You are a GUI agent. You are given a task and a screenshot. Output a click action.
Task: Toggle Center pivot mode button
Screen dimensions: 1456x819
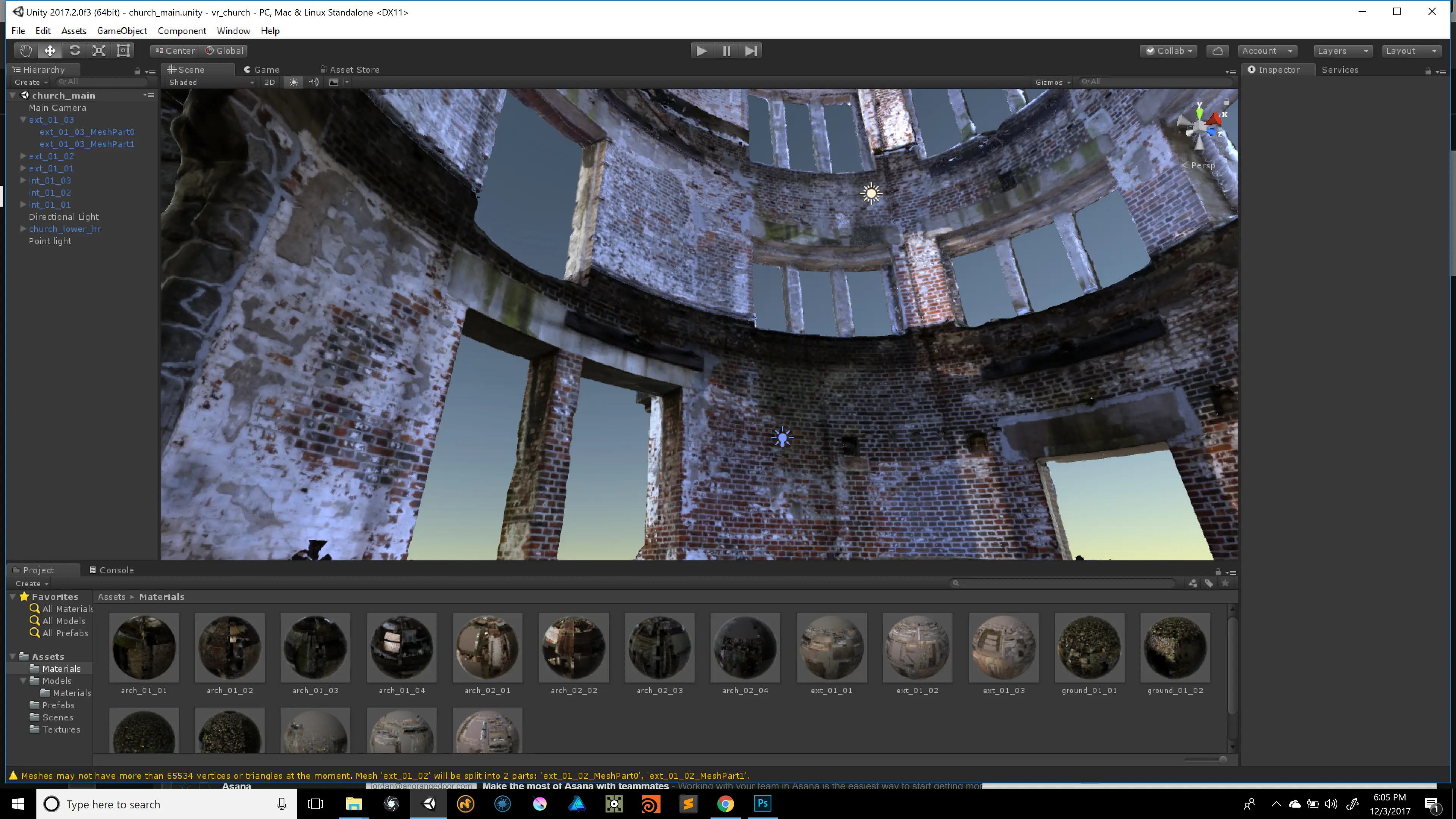[x=175, y=51]
